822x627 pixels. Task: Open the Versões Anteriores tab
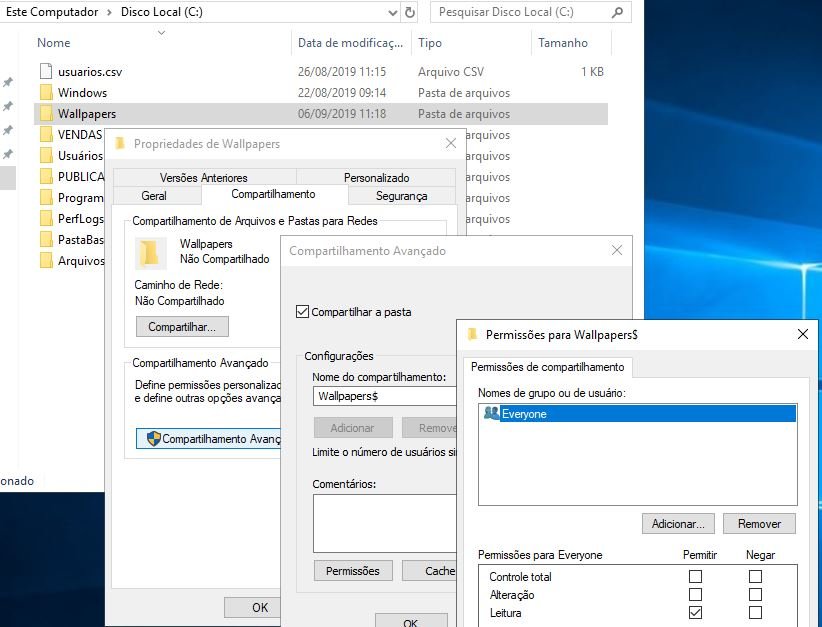pos(203,177)
